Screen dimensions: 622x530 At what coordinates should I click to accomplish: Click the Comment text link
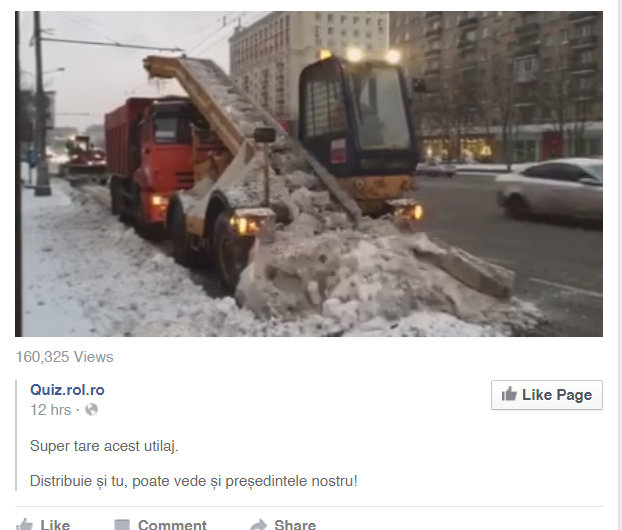coord(172,524)
